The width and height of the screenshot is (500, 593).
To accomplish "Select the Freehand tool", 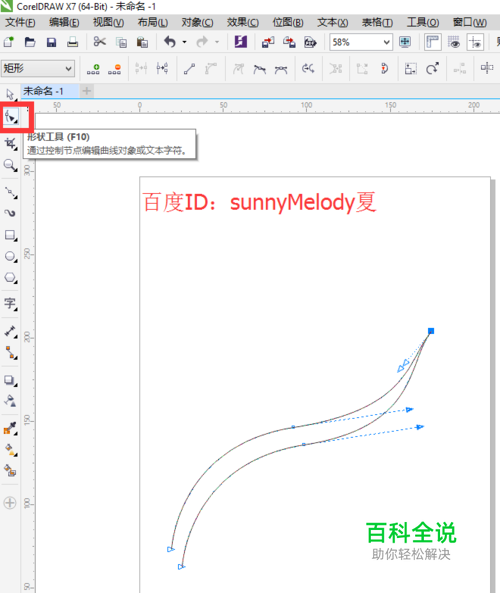I will pos(10,192).
